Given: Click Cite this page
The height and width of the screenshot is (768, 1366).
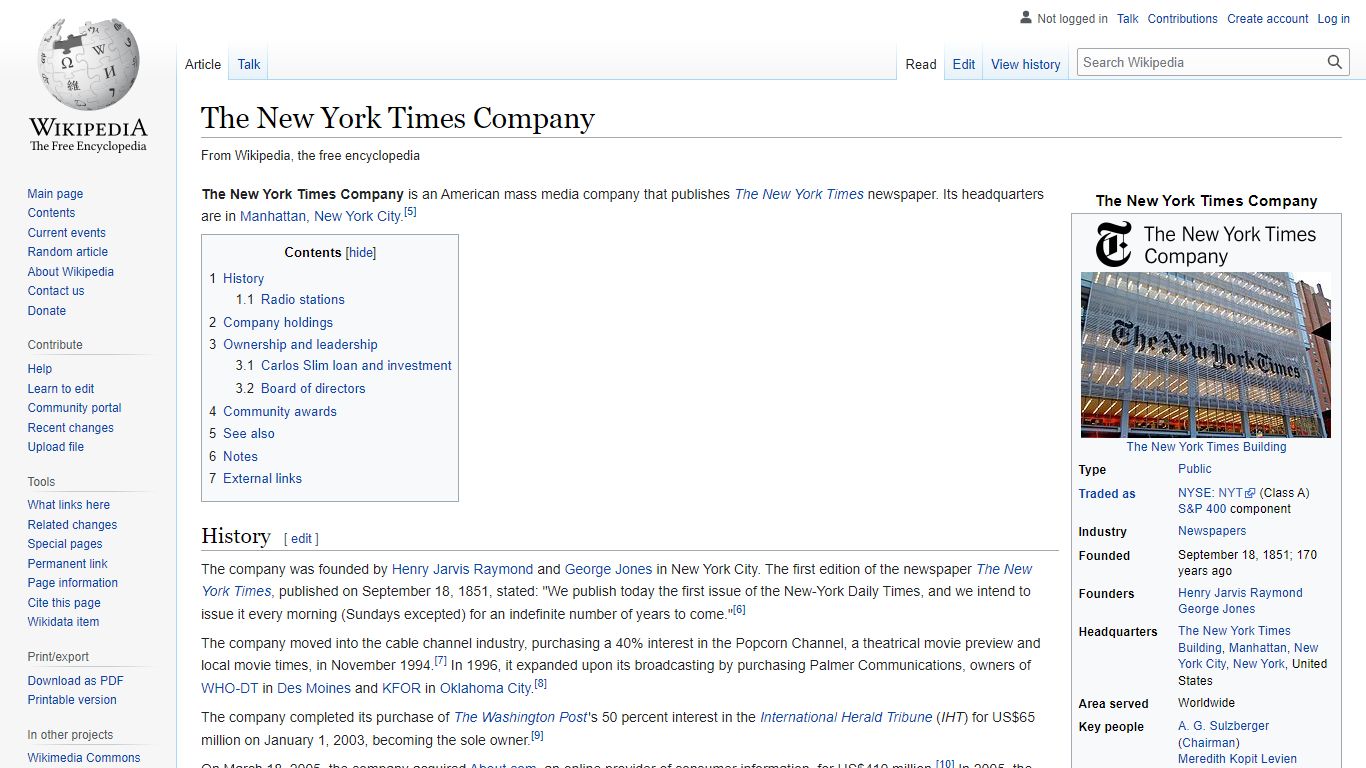Looking at the screenshot, I should (x=64, y=603).
